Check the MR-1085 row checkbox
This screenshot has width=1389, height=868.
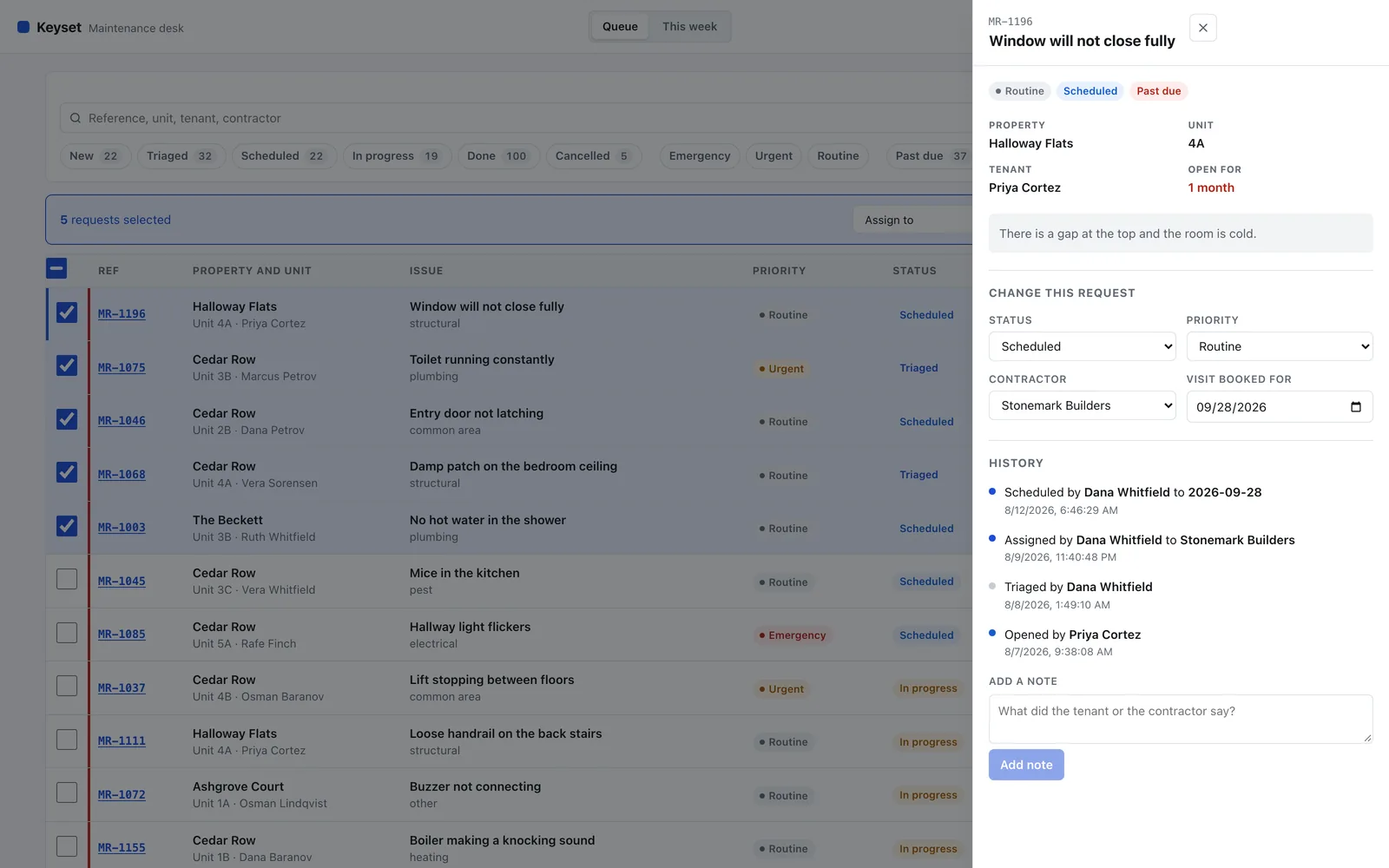[67, 633]
